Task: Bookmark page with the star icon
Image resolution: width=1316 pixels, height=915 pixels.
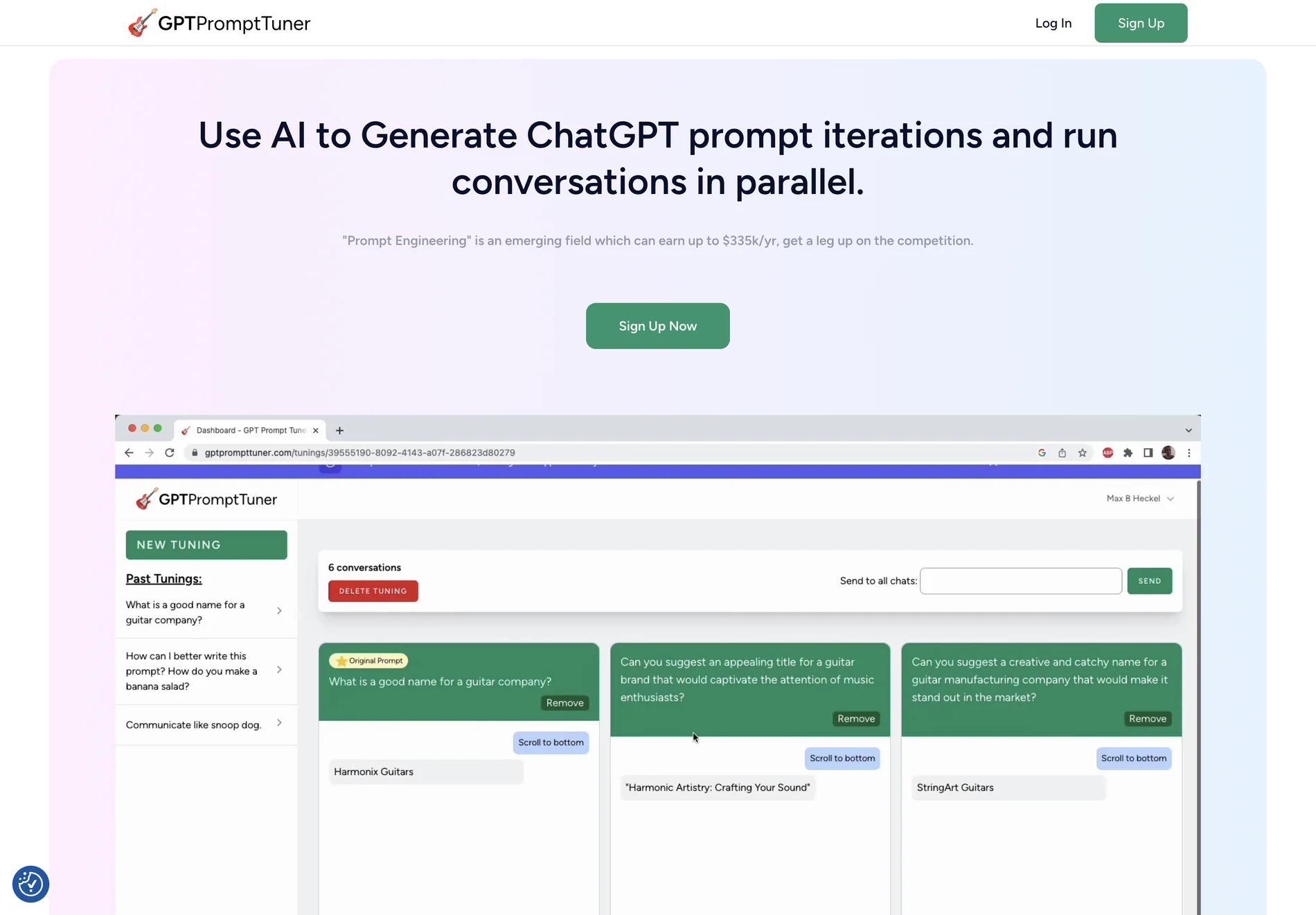Action: pos(1082,452)
